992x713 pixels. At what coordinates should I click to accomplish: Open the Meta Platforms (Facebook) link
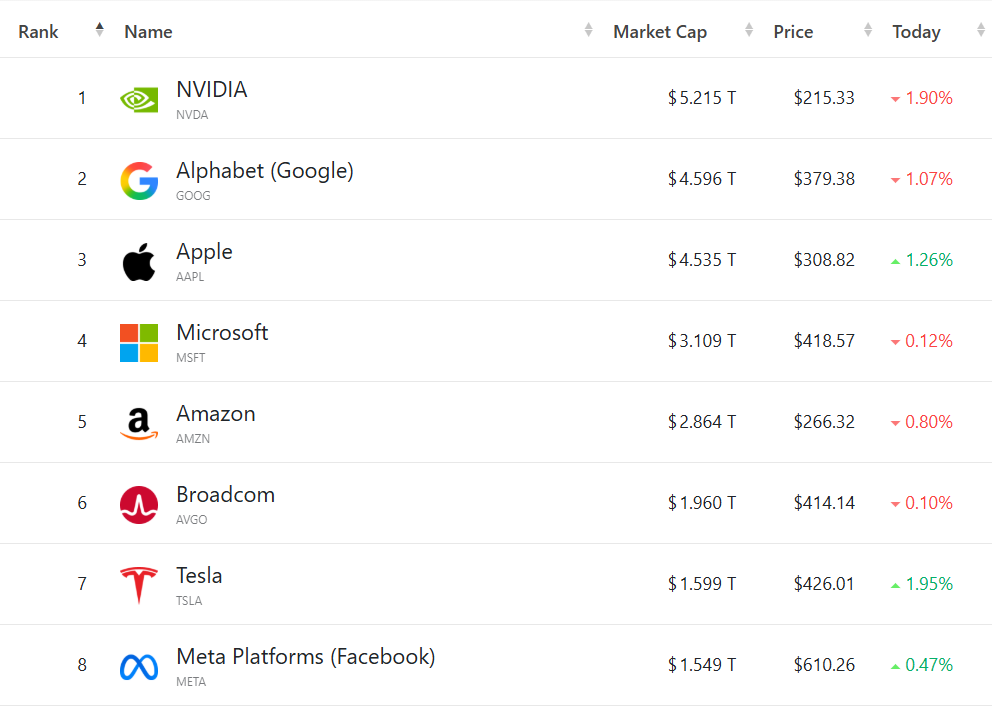point(306,657)
